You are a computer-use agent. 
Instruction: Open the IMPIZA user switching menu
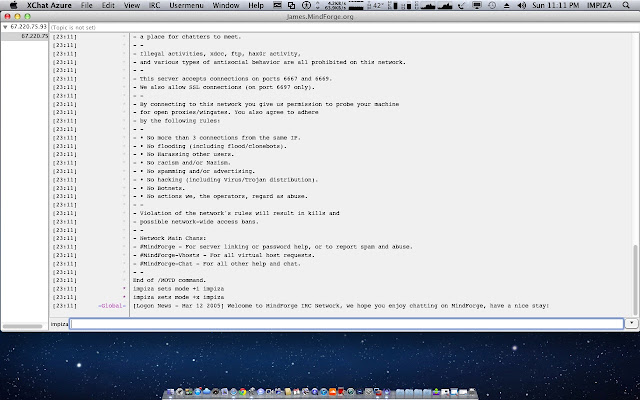(599, 5)
